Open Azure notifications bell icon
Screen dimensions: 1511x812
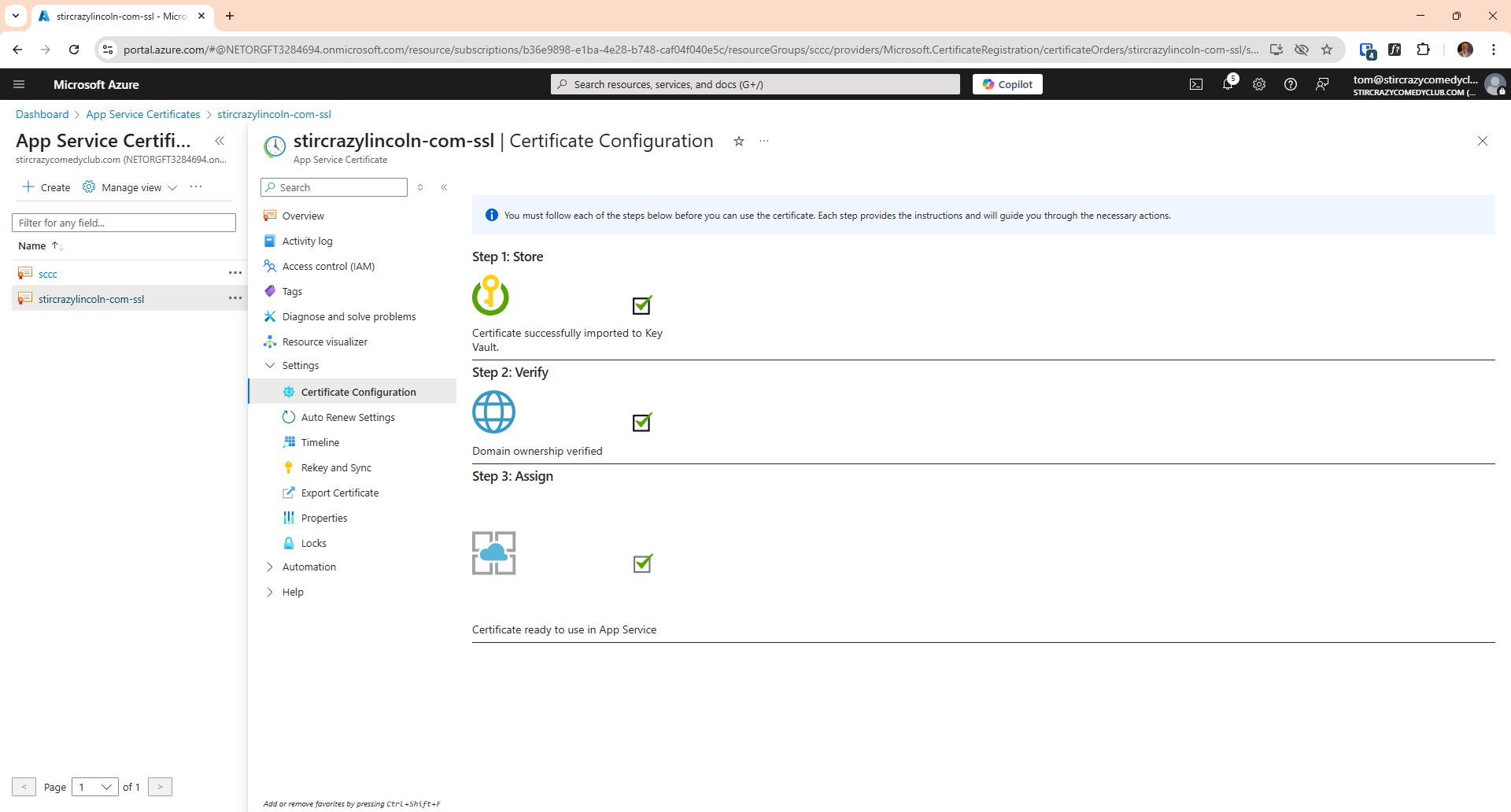tap(1228, 84)
